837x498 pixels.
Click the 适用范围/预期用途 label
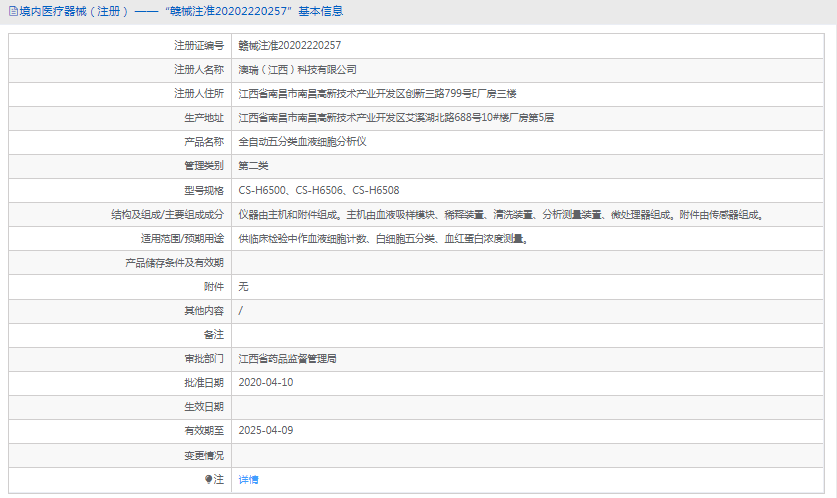click(183, 239)
